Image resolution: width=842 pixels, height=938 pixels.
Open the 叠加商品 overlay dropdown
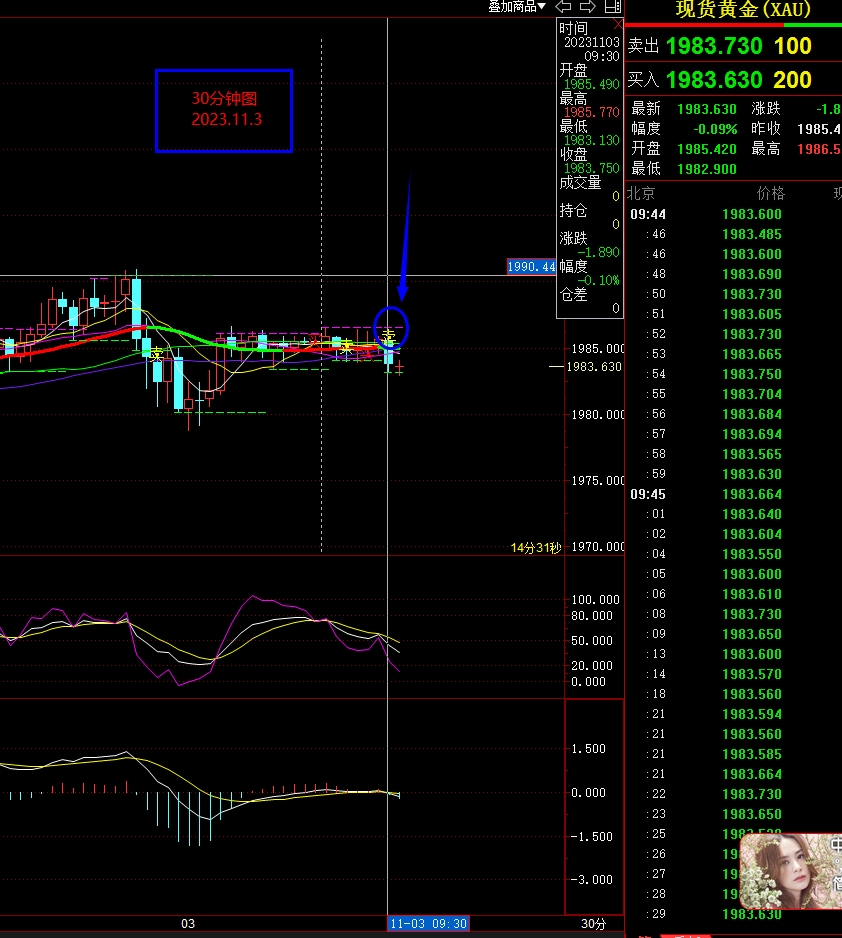517,7
